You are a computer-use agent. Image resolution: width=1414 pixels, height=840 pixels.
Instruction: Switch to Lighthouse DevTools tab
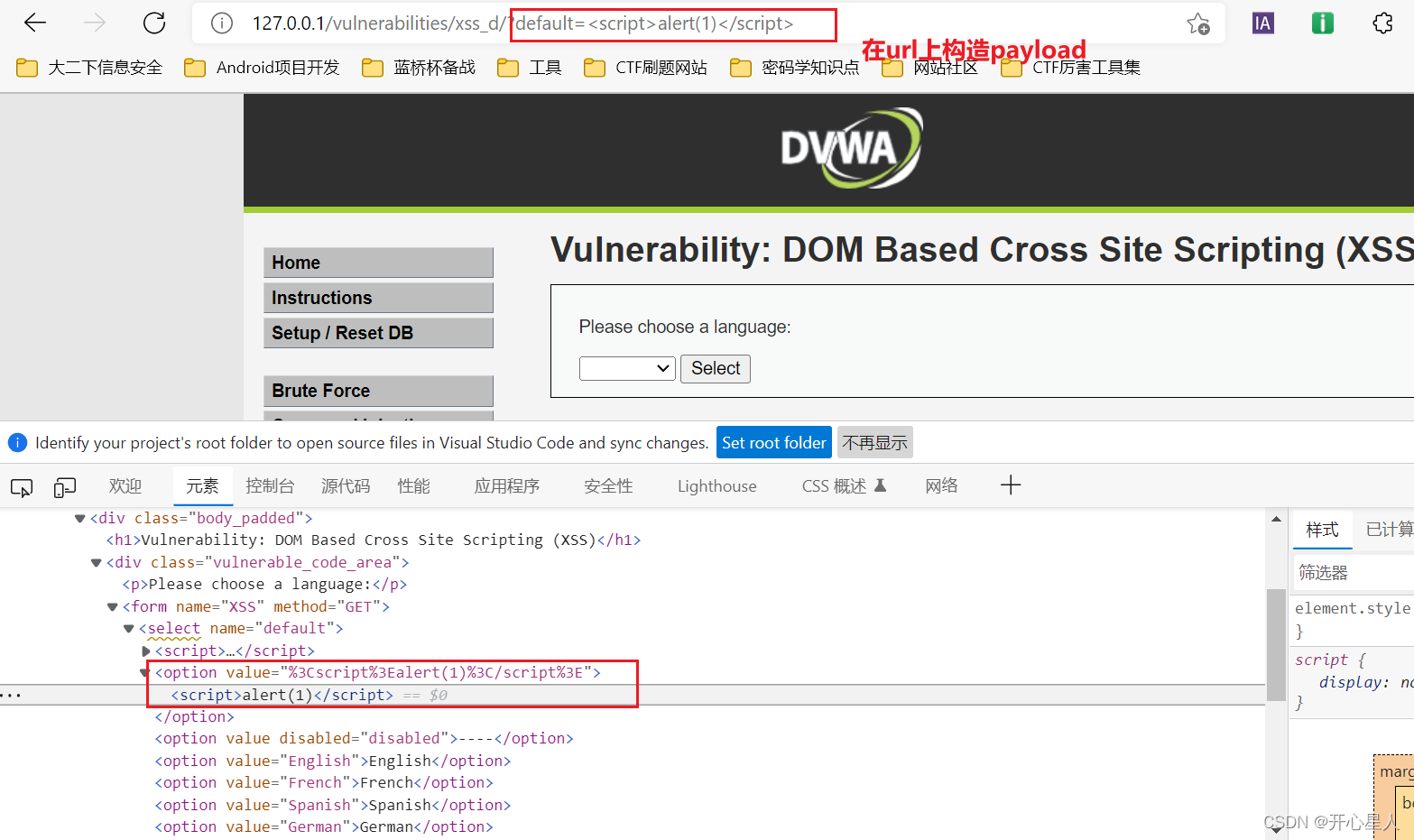pyautogui.click(x=717, y=486)
